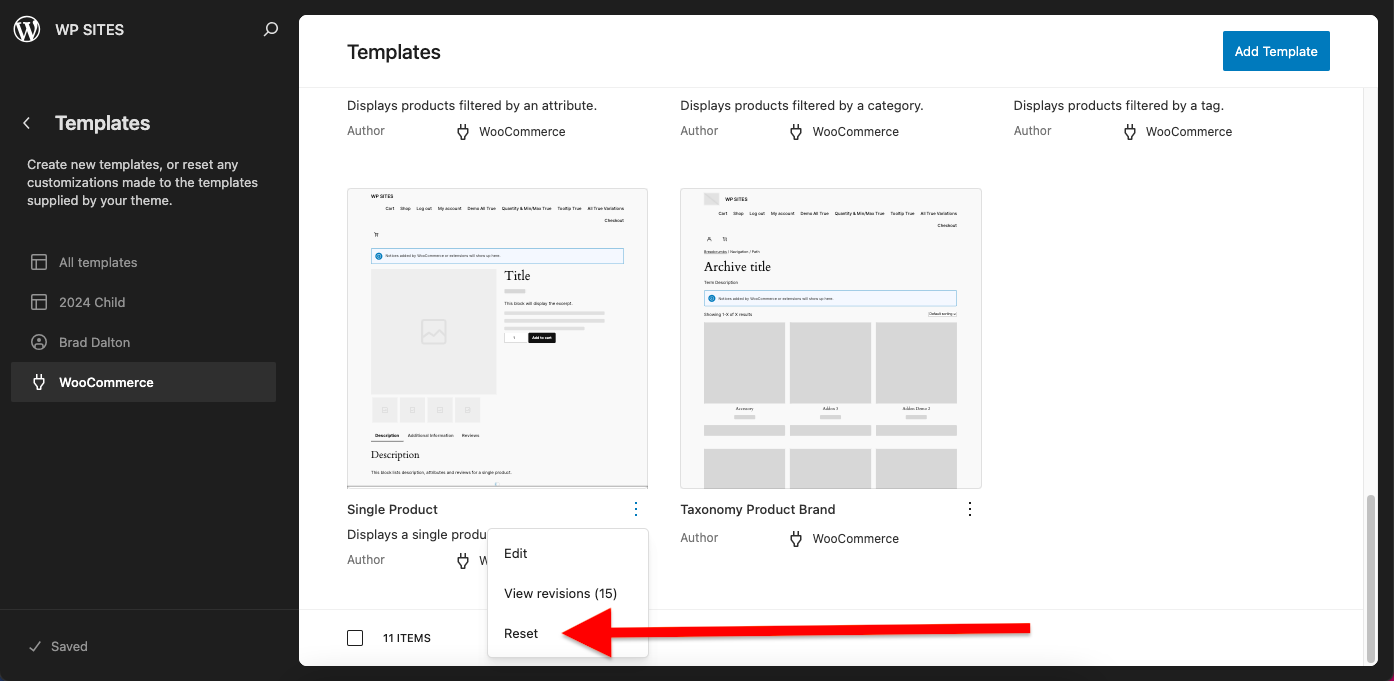Image resolution: width=1394 pixels, height=681 pixels.
Task: Select View revisions (15) menu item
Action: (560, 593)
